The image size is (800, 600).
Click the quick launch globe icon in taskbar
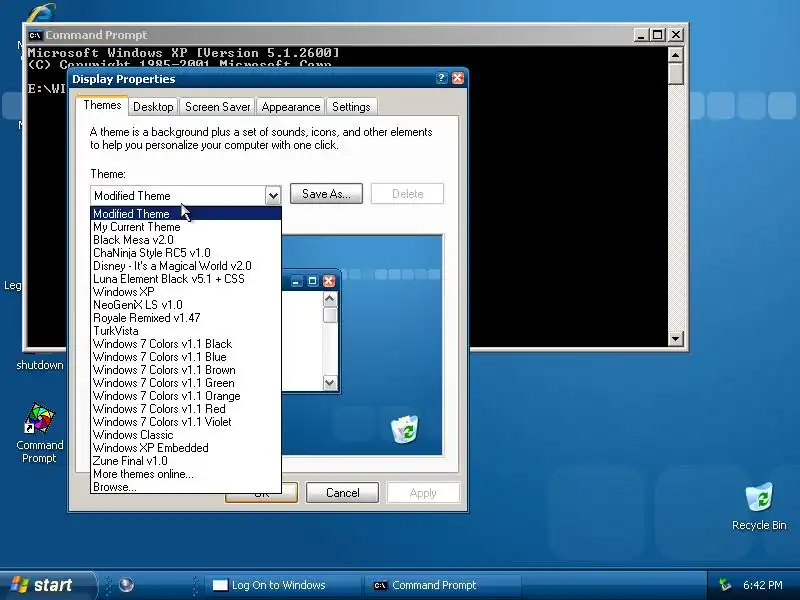coord(126,585)
